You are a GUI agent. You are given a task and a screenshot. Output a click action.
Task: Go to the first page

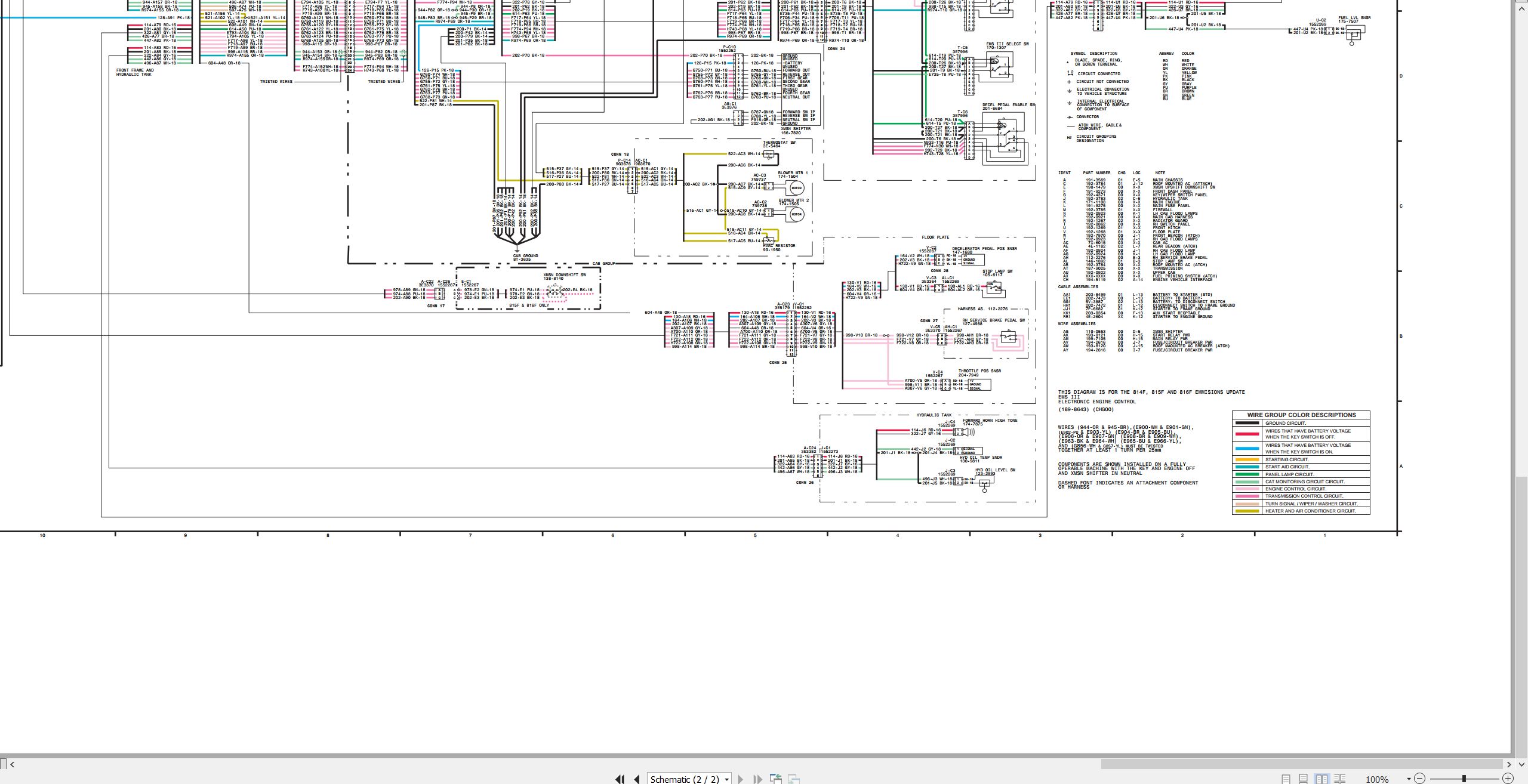[620, 779]
